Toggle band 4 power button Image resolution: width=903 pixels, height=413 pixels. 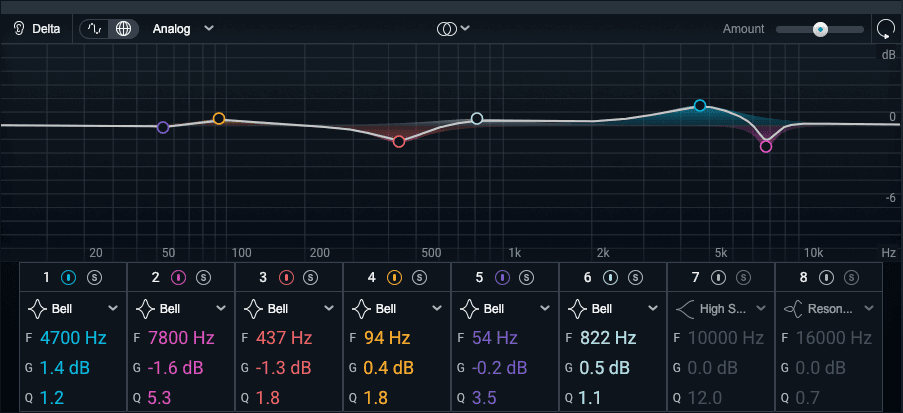point(394,278)
